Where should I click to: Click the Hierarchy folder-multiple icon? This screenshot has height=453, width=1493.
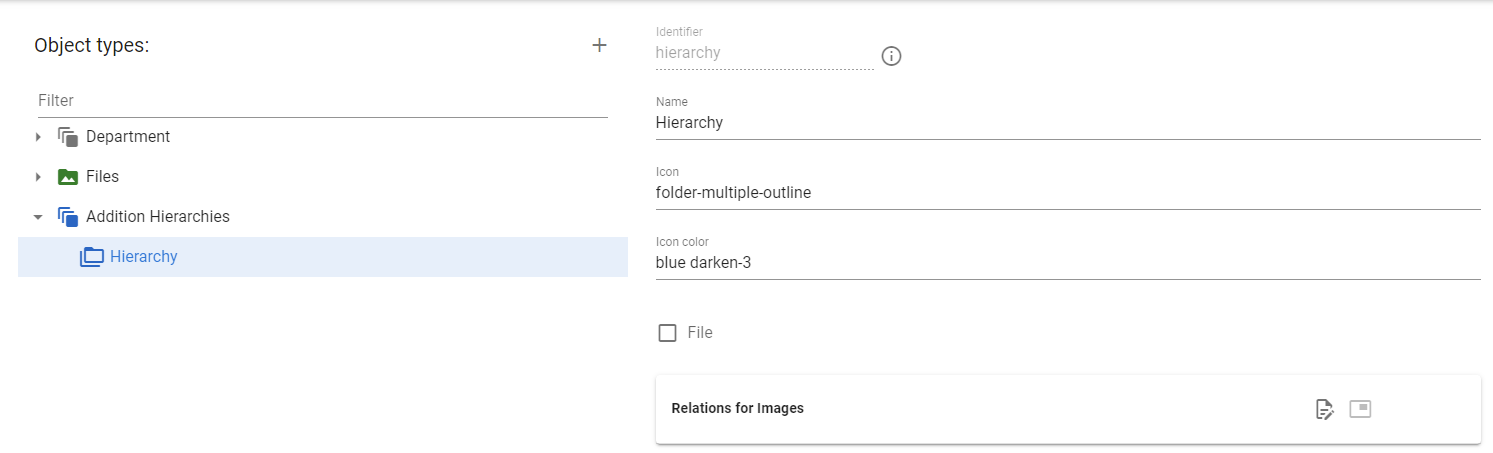(92, 257)
